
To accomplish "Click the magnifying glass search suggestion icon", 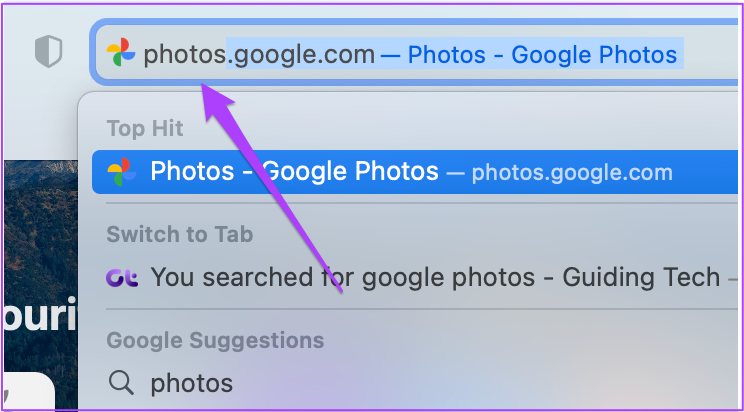I will (x=121, y=383).
